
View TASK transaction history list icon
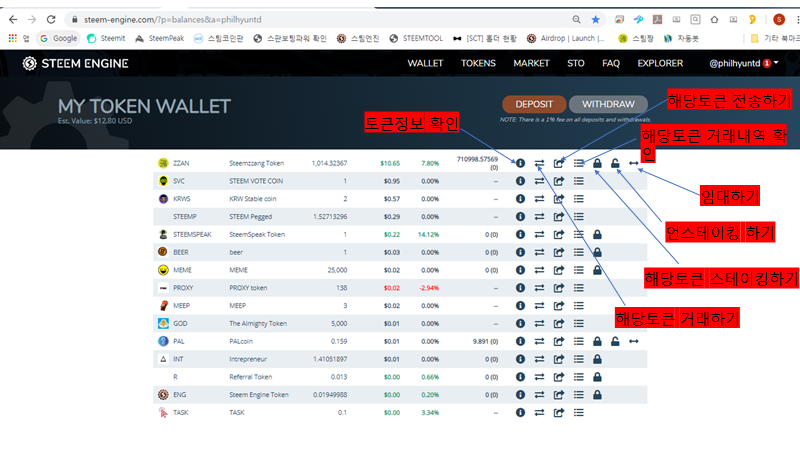(x=578, y=412)
